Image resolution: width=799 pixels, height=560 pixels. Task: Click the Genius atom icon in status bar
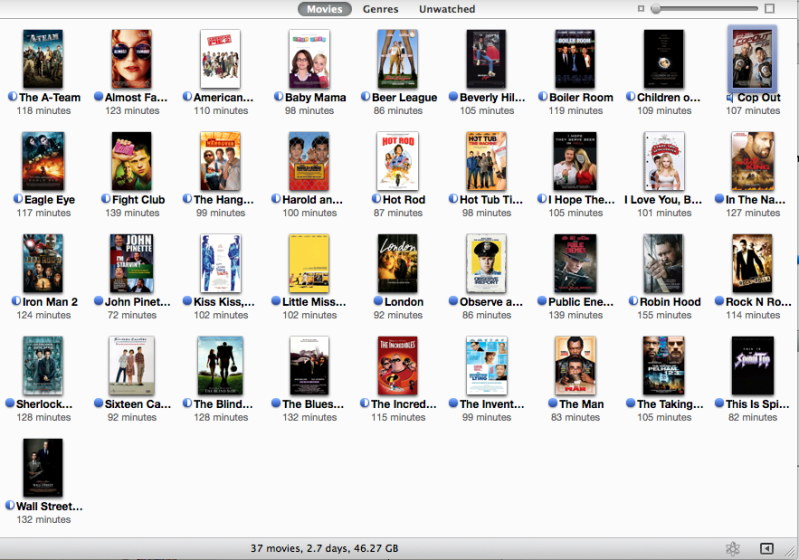point(733,548)
